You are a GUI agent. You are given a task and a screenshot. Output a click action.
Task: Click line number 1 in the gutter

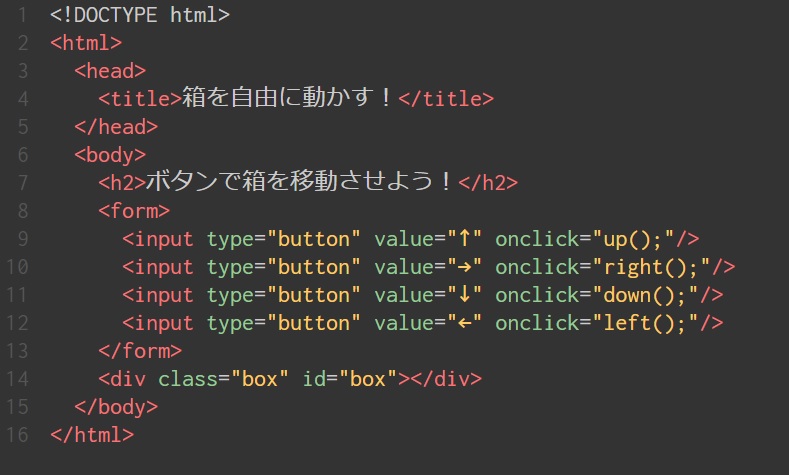(22, 15)
